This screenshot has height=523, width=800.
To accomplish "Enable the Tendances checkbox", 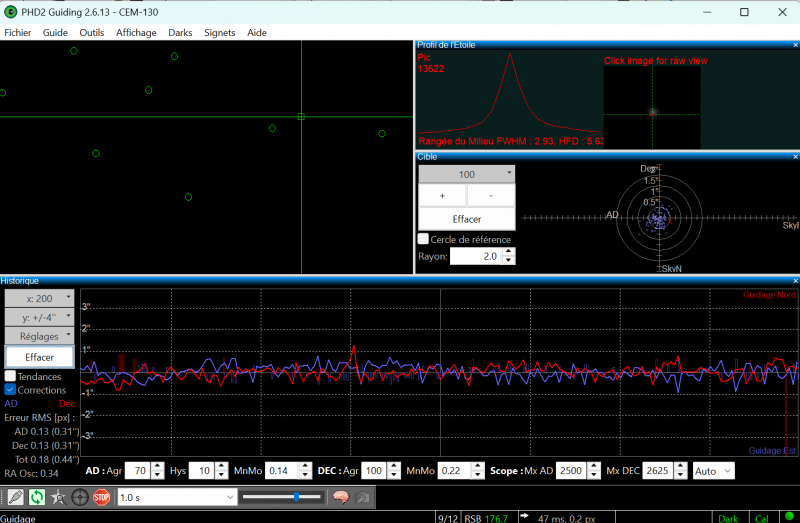I will 11,376.
